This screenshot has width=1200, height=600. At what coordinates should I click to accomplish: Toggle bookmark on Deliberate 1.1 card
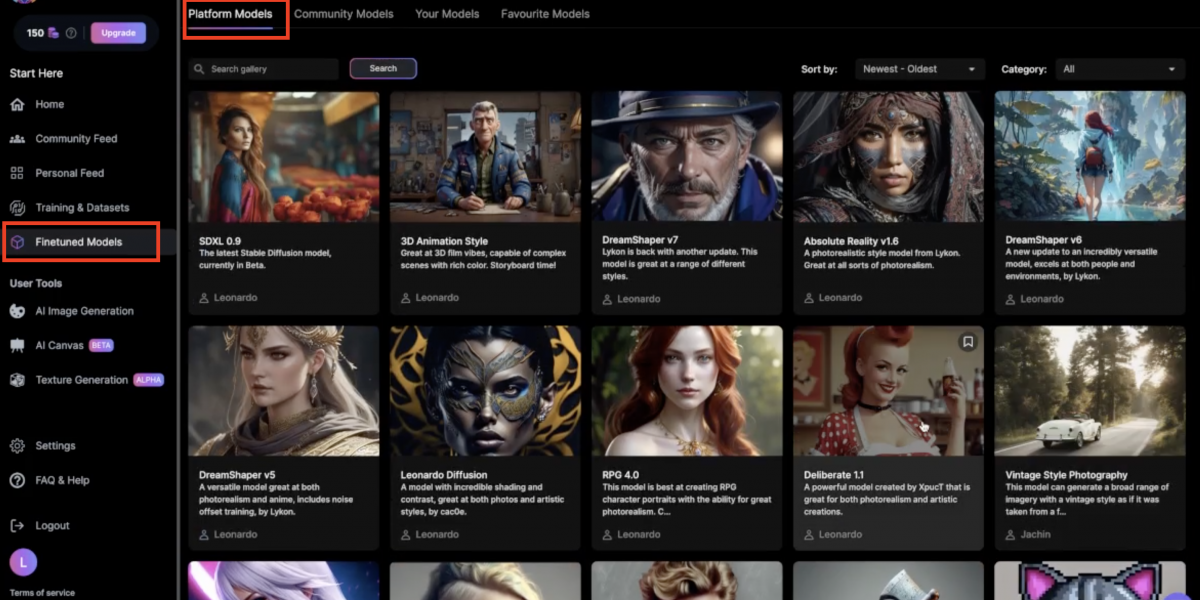click(x=967, y=342)
